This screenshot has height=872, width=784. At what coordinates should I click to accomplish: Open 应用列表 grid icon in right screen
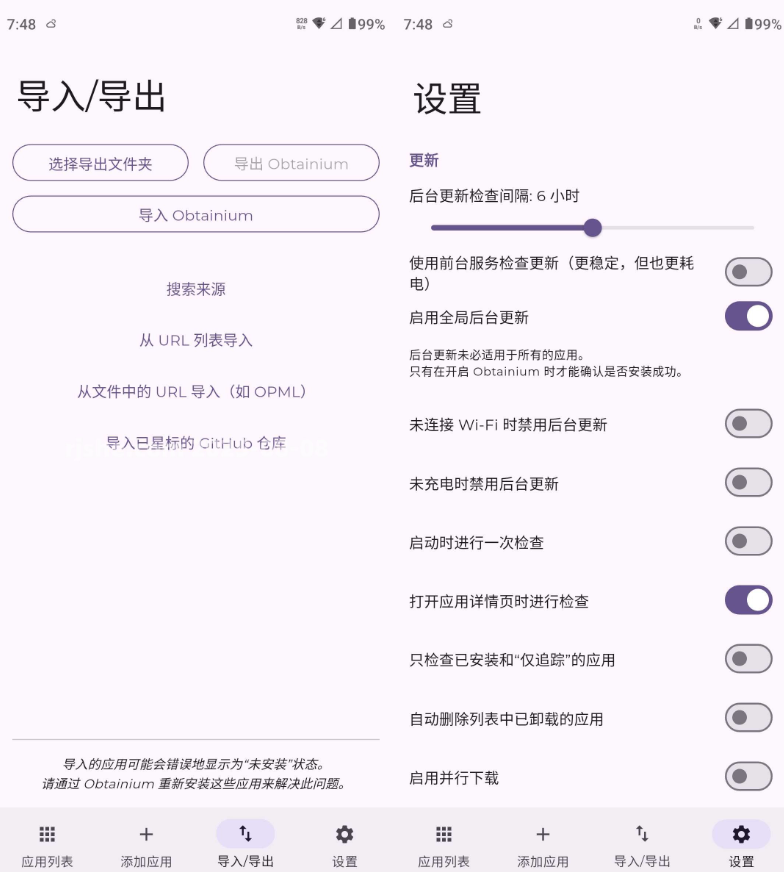click(x=444, y=834)
